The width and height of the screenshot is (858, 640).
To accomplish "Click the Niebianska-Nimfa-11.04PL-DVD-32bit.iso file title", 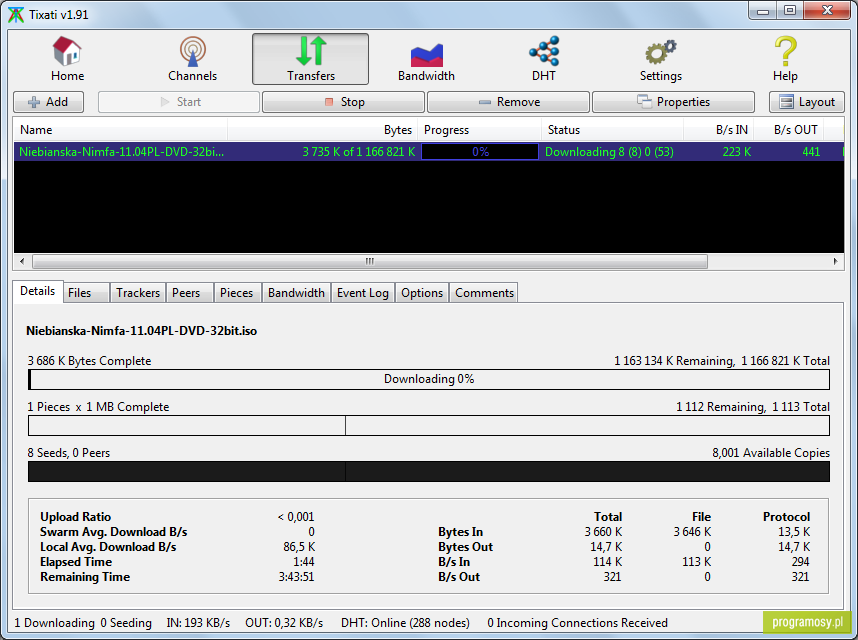I will (141, 331).
